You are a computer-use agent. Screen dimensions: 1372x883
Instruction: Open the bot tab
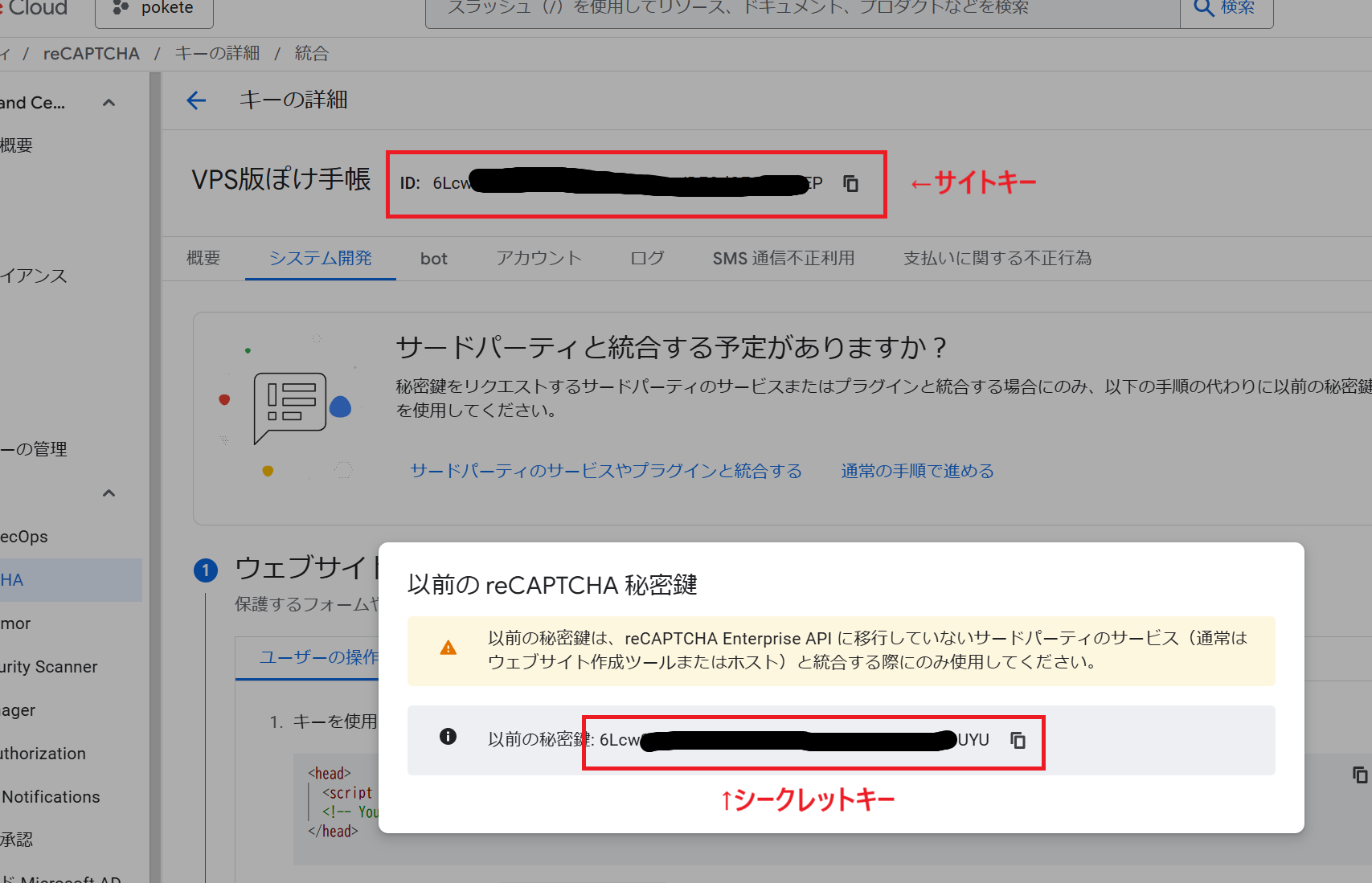[433, 259]
